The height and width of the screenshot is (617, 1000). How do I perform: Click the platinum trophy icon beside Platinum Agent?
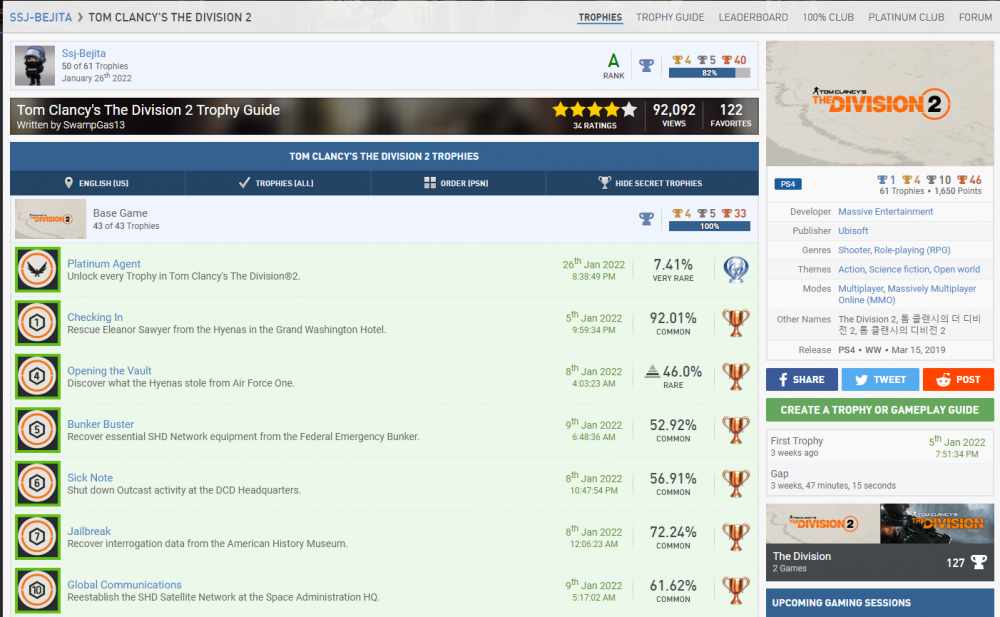(737, 269)
